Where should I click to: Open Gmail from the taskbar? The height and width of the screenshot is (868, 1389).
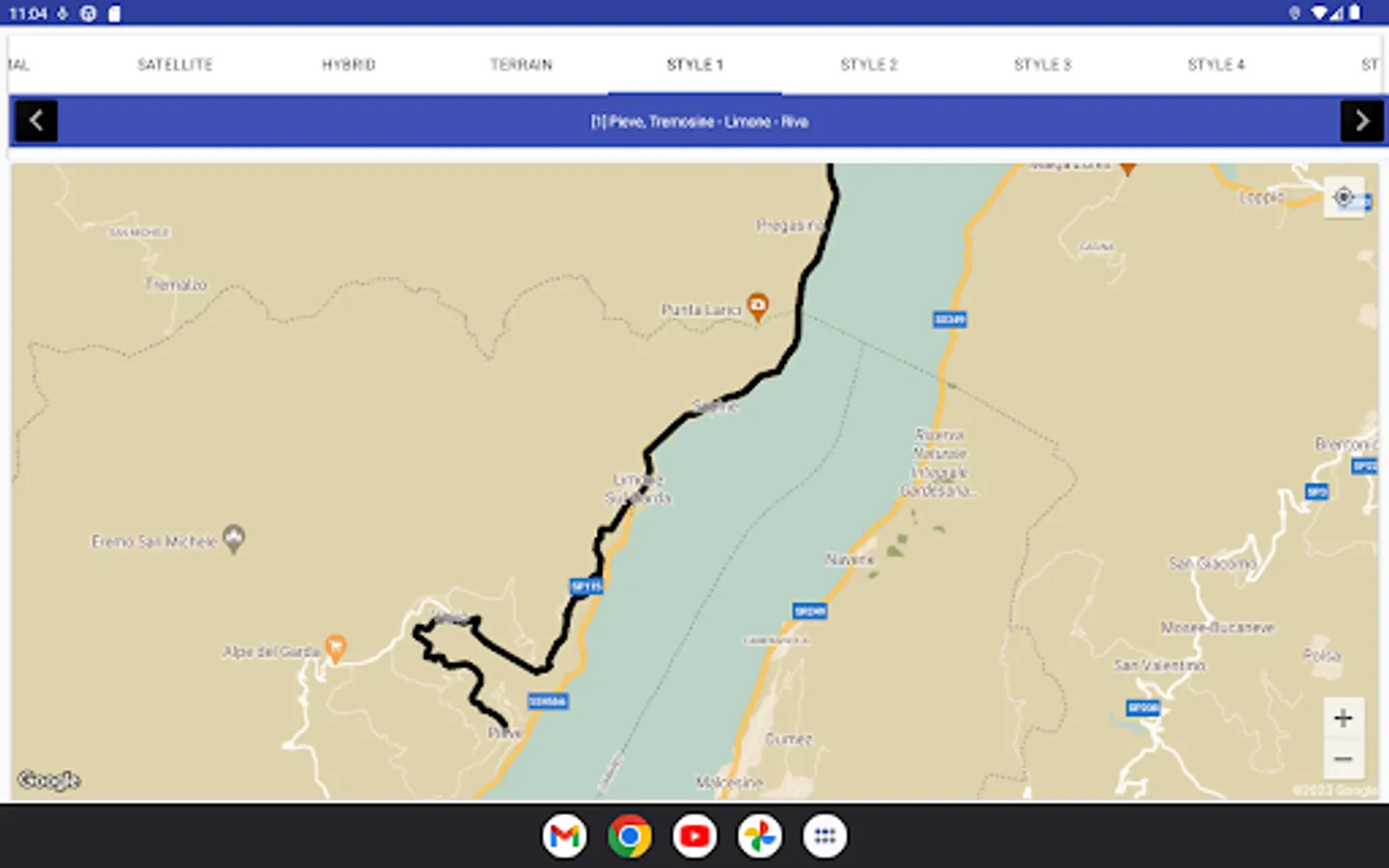tap(564, 836)
